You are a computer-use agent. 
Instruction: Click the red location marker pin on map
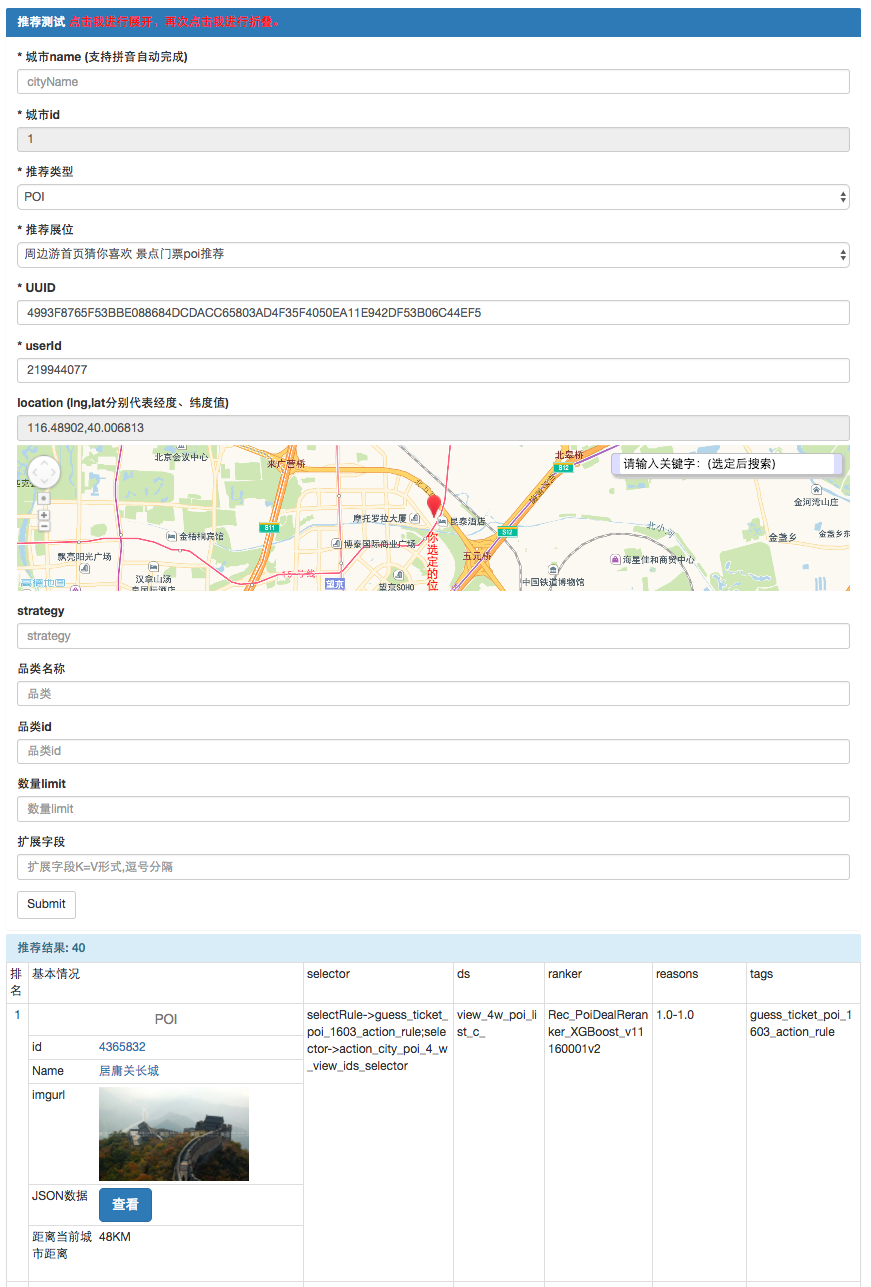point(434,506)
